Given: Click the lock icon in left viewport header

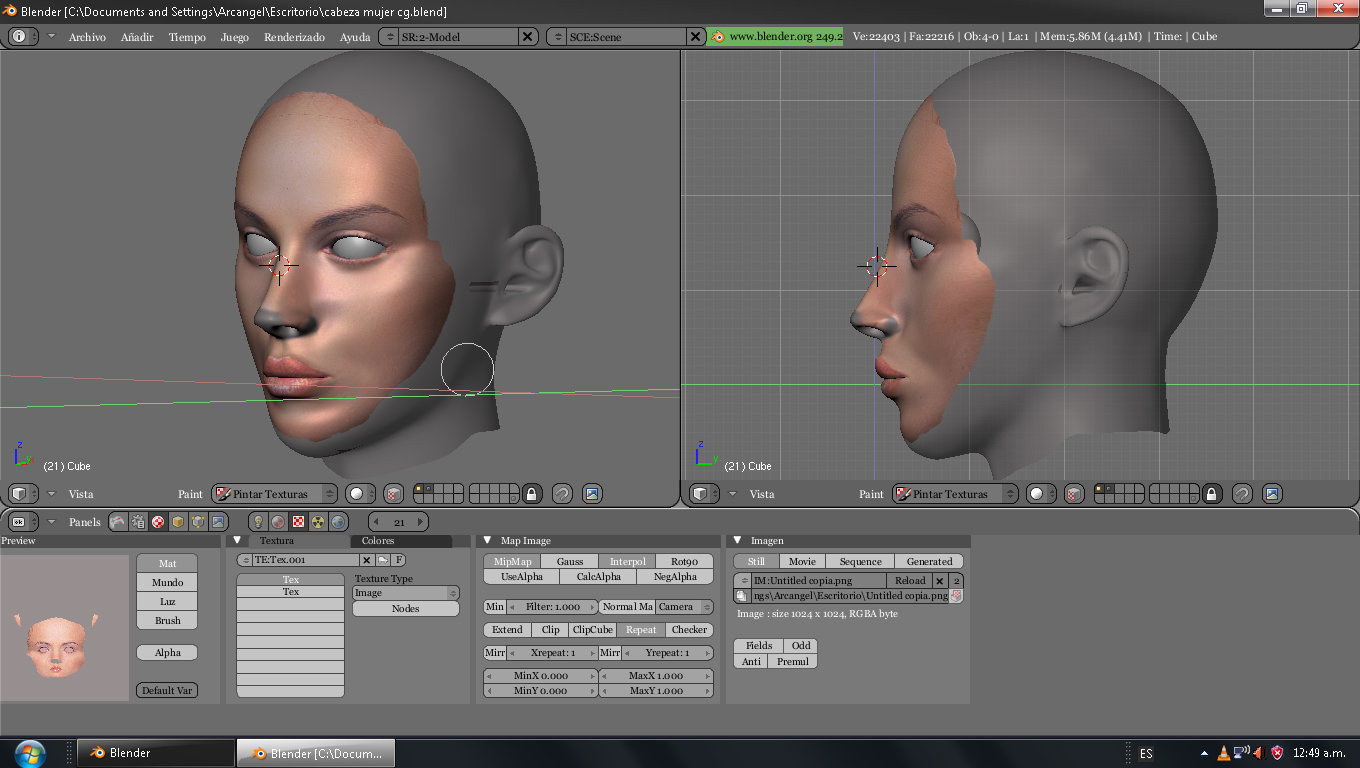Looking at the screenshot, I should pos(532,494).
